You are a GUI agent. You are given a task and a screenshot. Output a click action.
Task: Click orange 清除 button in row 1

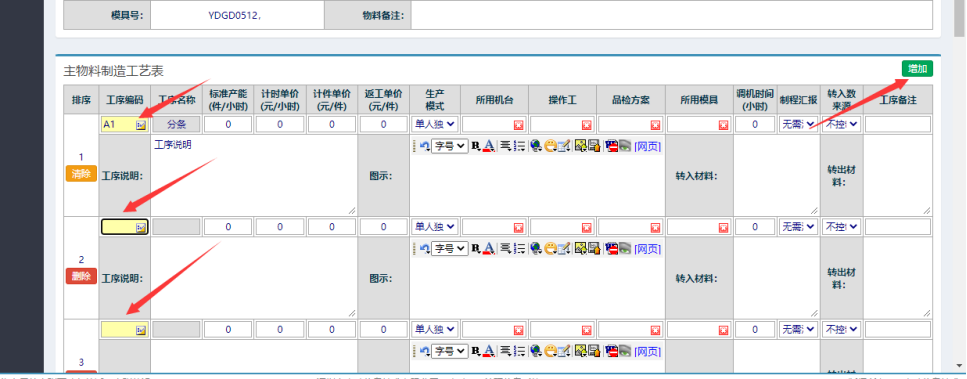(81, 174)
